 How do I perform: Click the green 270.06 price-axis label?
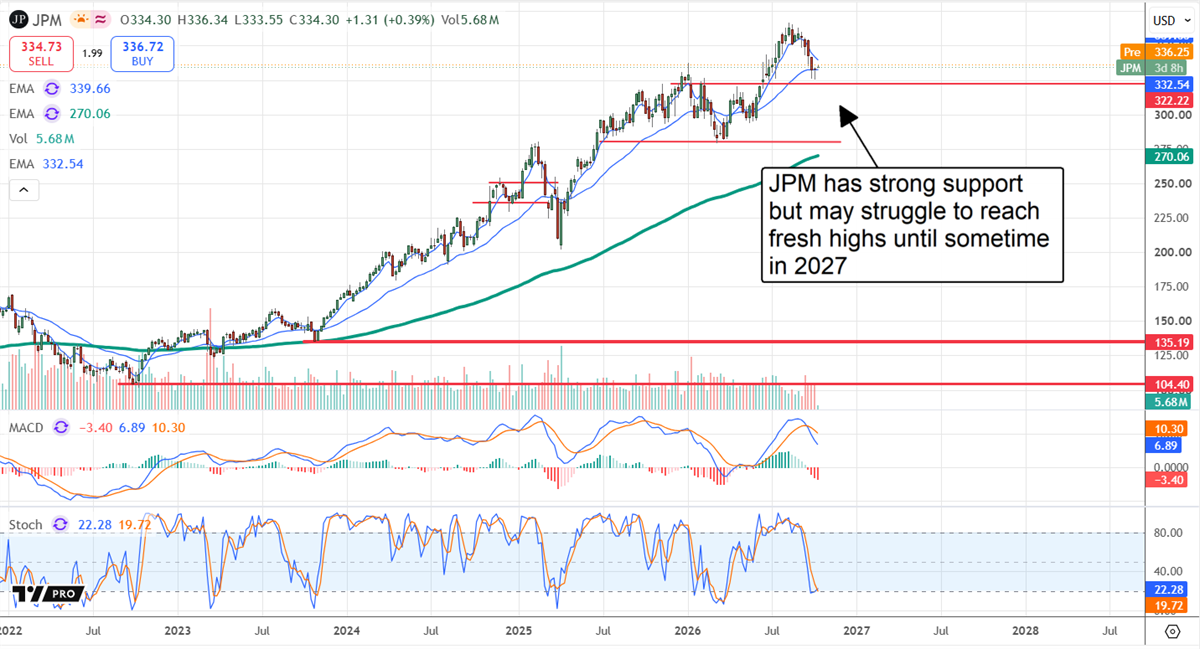click(1168, 157)
